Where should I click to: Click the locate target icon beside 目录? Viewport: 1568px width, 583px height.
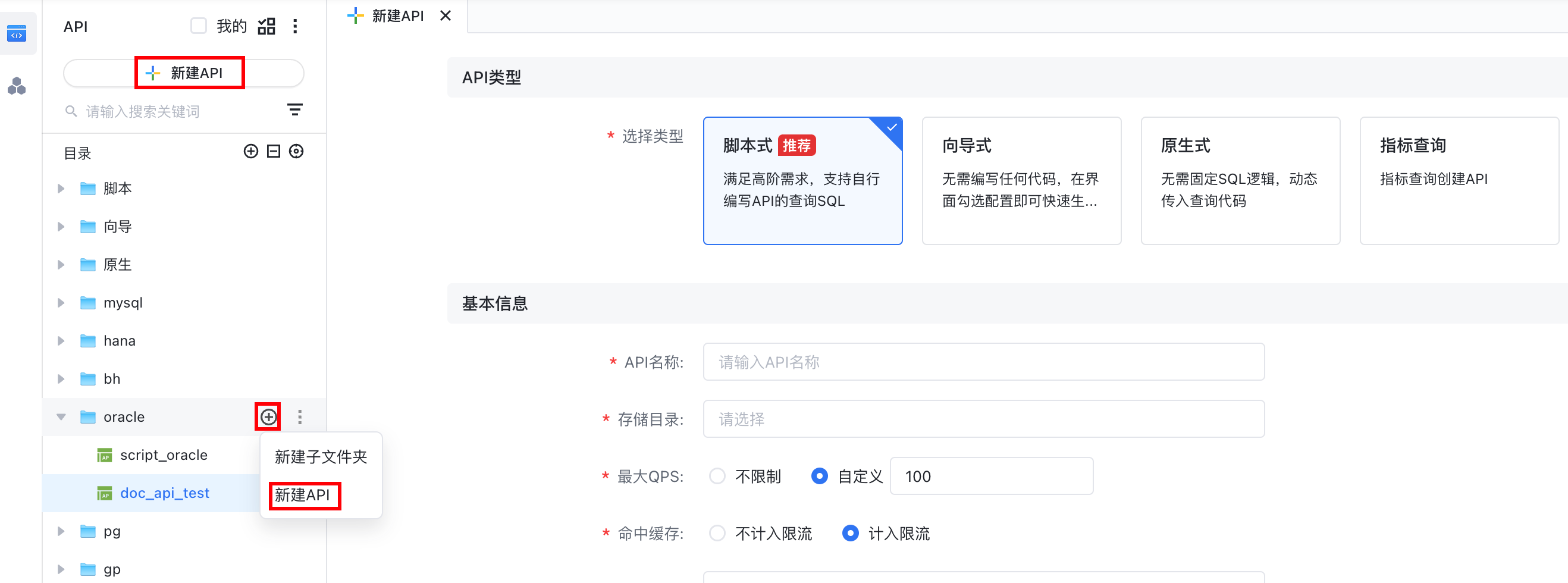[296, 152]
